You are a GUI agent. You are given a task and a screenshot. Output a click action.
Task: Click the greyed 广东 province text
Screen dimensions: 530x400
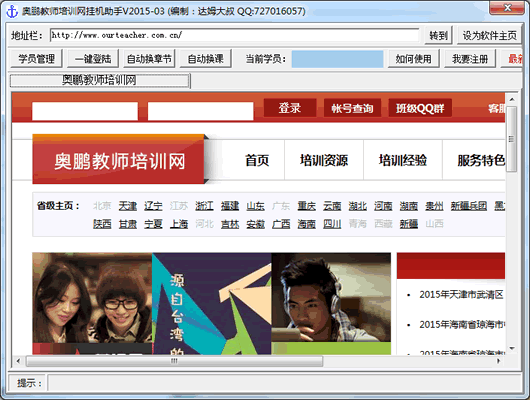click(x=281, y=206)
